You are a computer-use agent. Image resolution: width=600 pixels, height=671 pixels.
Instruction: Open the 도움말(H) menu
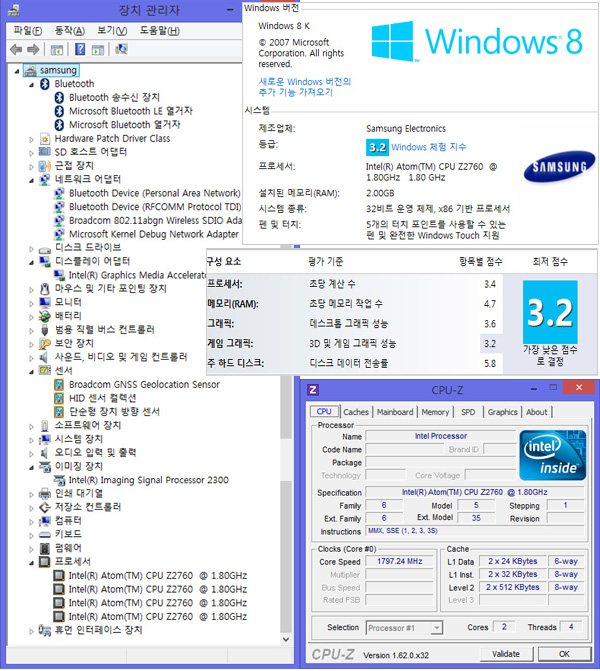(x=160, y=31)
